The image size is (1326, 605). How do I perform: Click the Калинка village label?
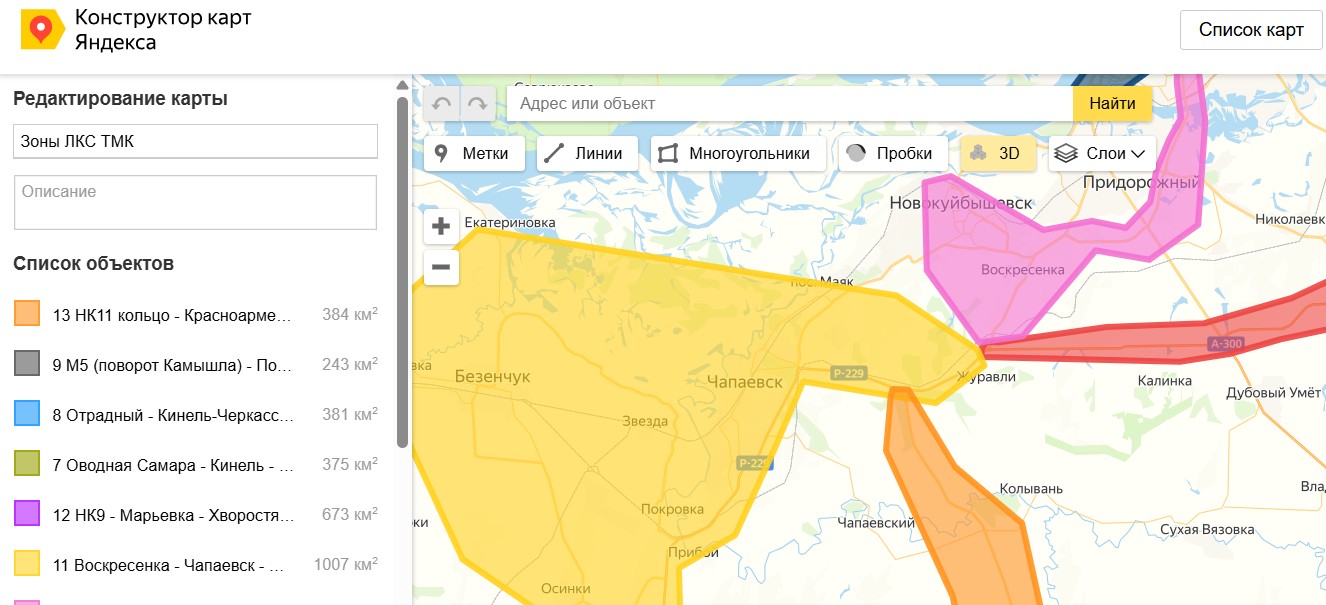[x=1165, y=381]
